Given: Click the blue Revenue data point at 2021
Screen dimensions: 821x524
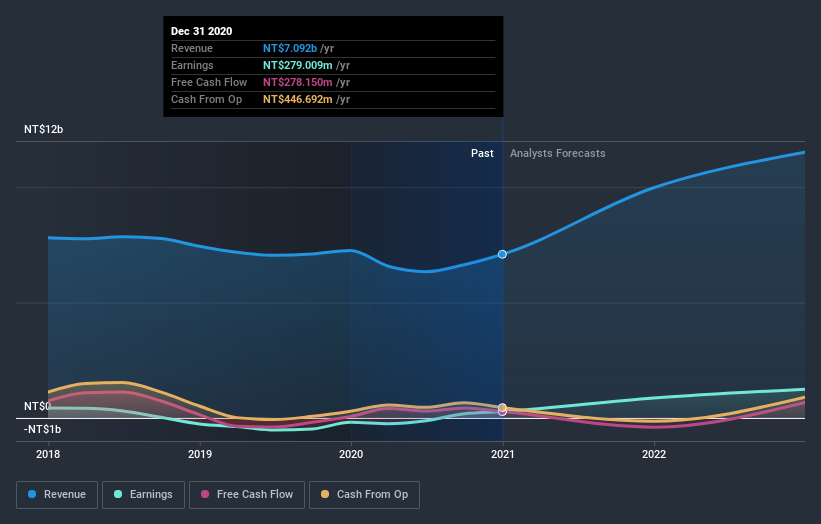Looking at the screenshot, I should (502, 254).
